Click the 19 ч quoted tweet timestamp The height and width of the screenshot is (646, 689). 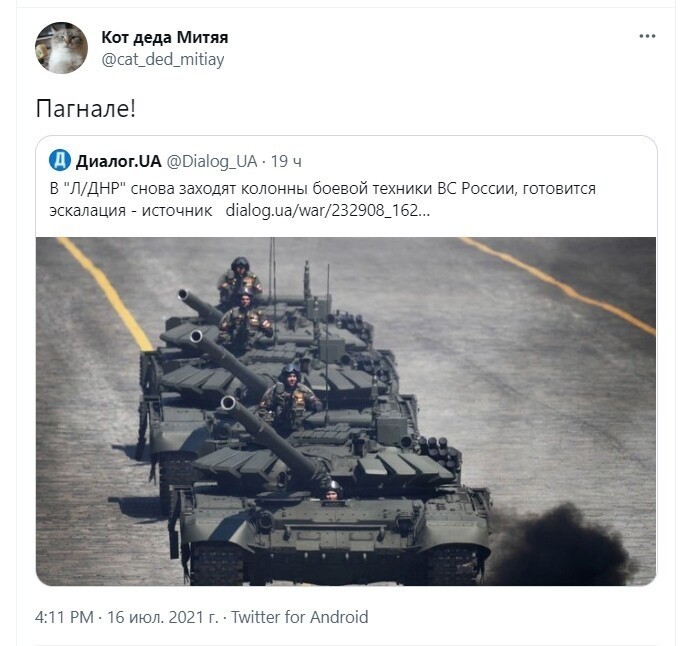[x=286, y=162]
